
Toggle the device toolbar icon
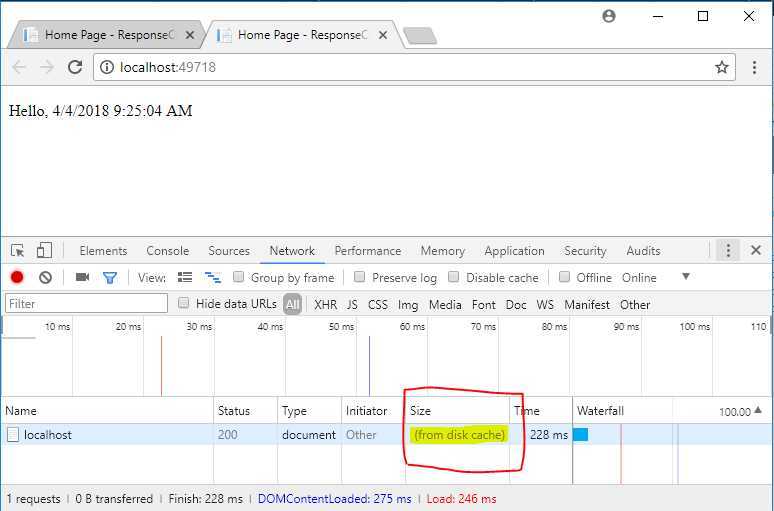[44, 251]
